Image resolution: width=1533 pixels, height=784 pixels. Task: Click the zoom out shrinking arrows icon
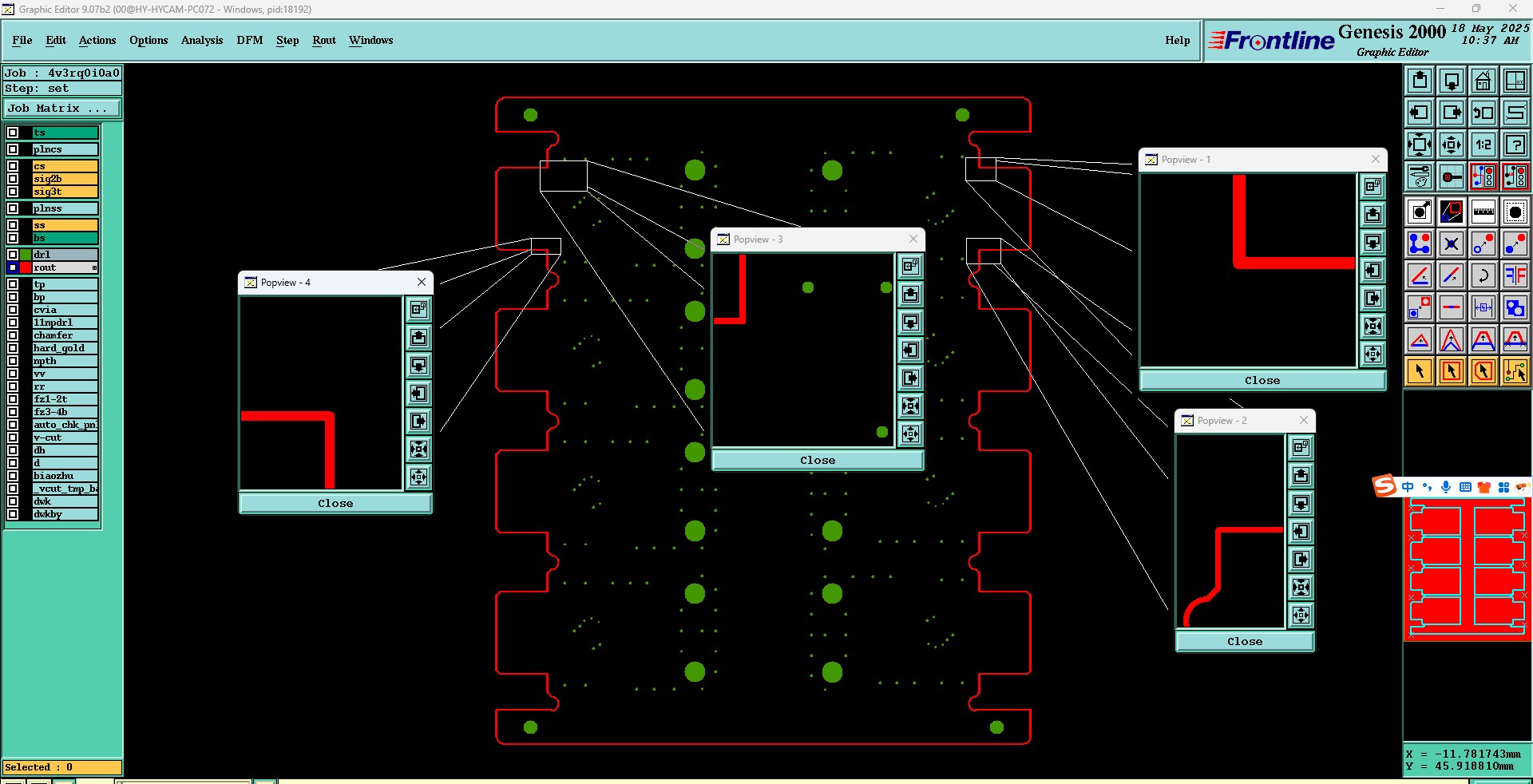click(1452, 145)
